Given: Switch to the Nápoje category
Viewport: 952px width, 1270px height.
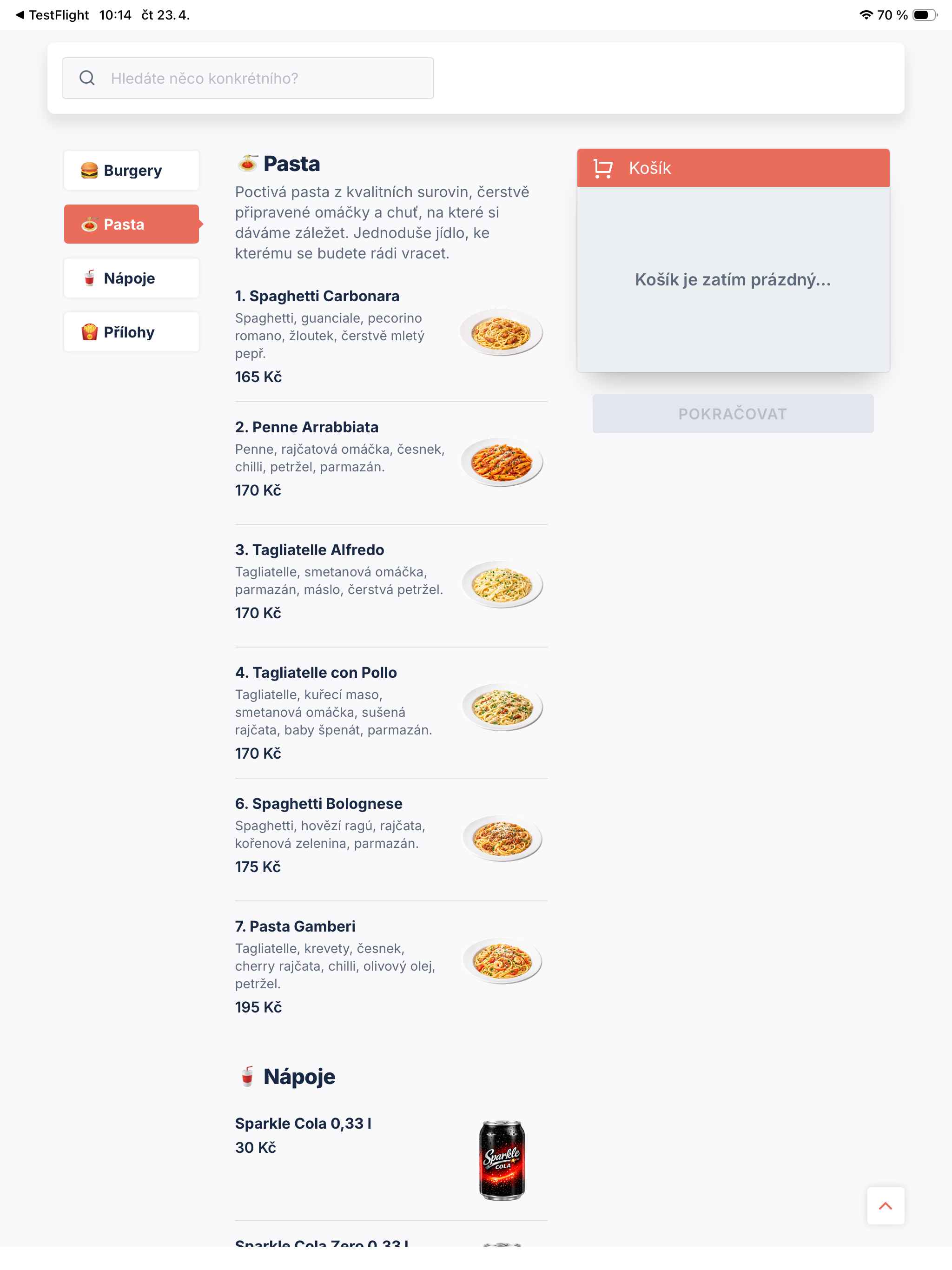Looking at the screenshot, I should pyautogui.click(x=132, y=278).
